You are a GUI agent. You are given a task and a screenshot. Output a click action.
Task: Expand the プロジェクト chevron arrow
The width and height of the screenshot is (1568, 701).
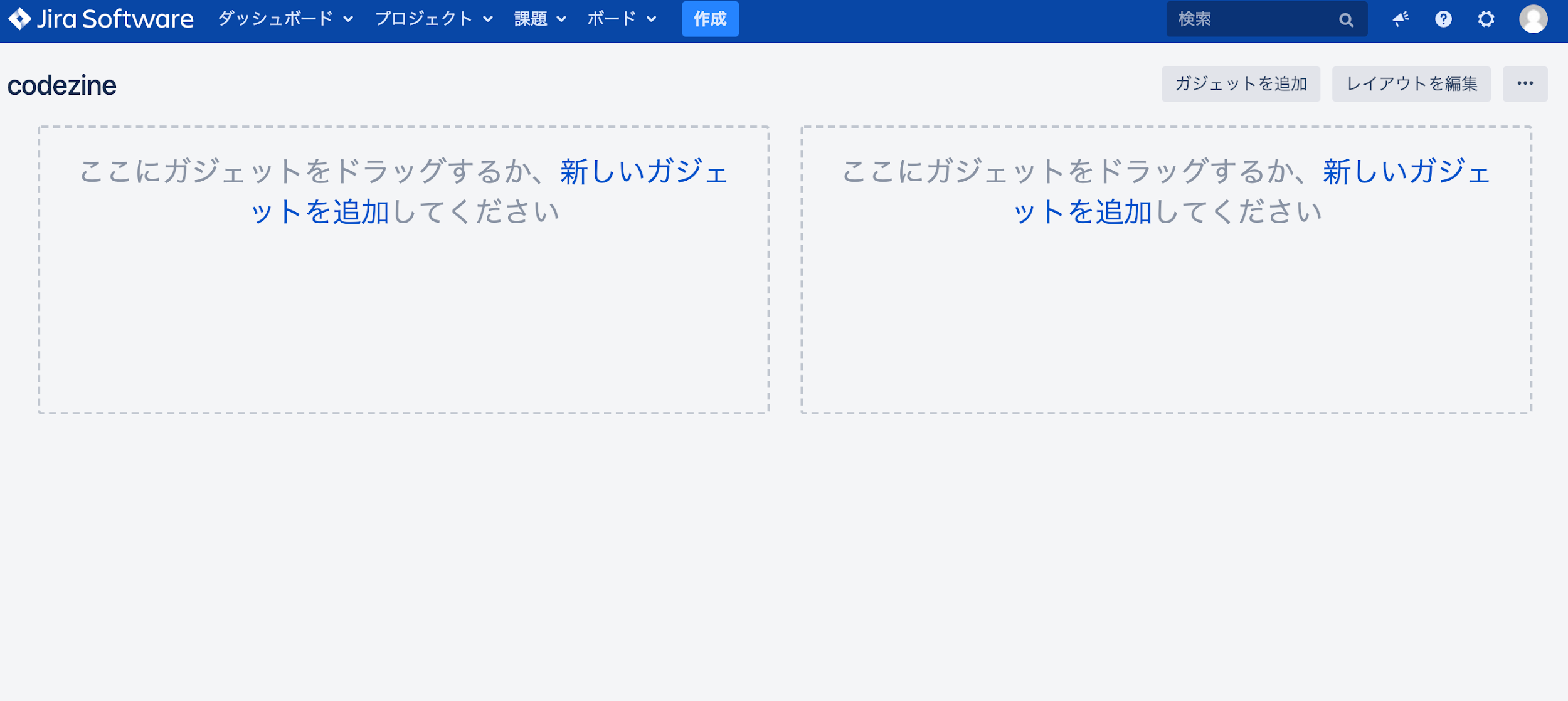(x=488, y=19)
